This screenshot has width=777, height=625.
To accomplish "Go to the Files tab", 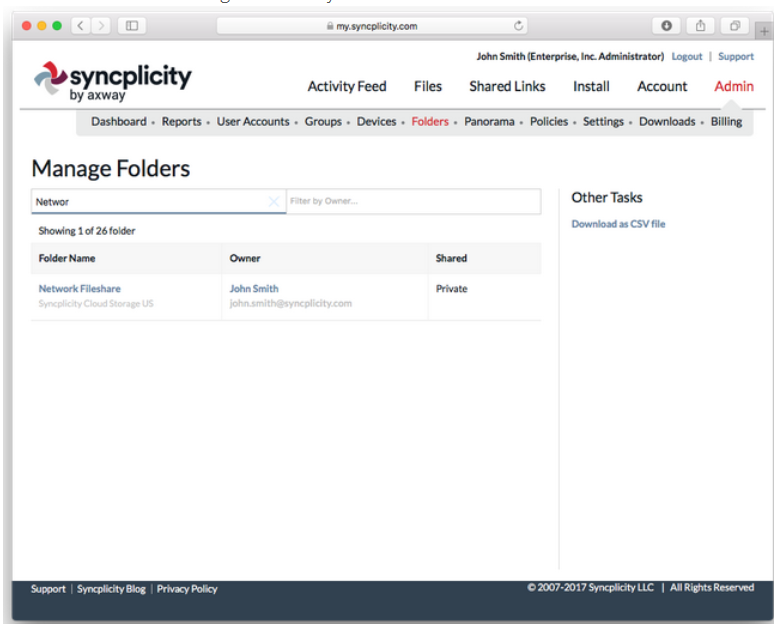I will click(x=428, y=86).
